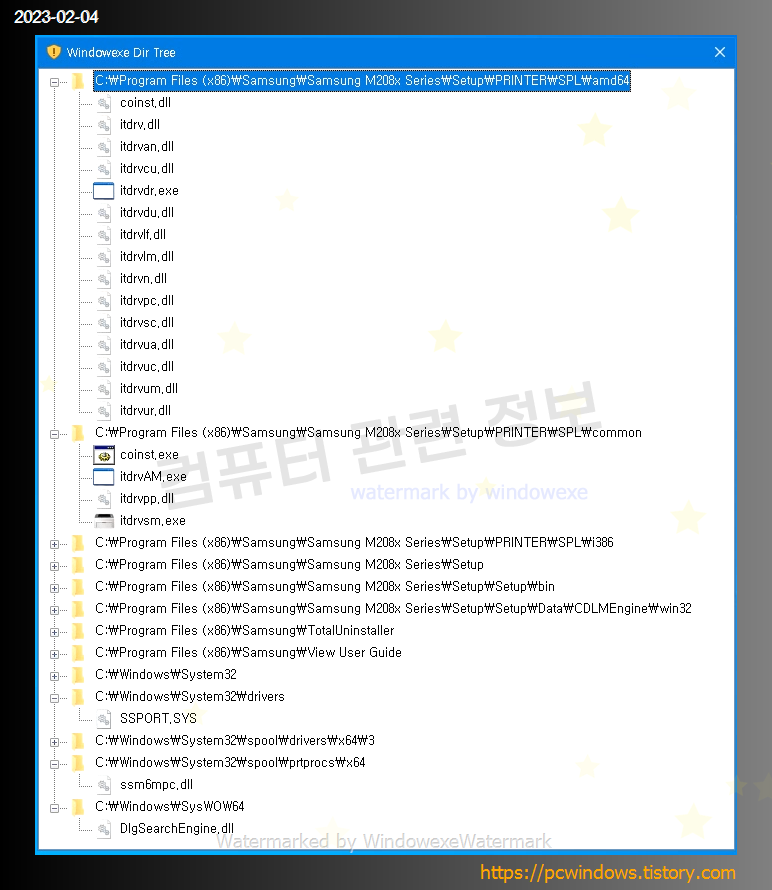Click the itdrvn.dll file icon
The height and width of the screenshot is (890, 772).
pos(103,279)
